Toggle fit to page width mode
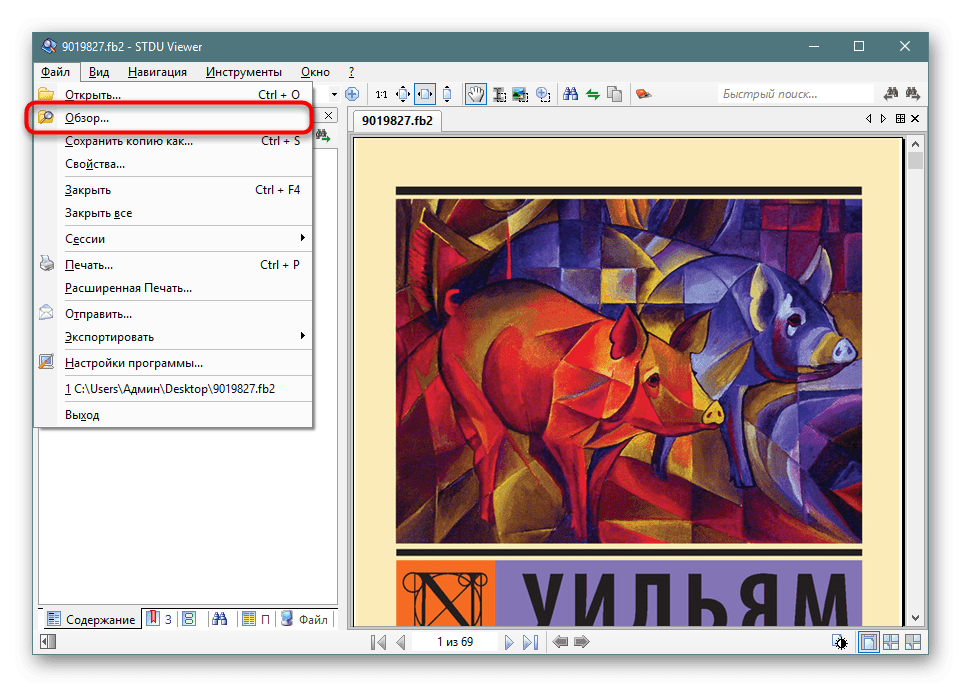Image resolution: width=961 pixels, height=687 pixels. (425, 95)
